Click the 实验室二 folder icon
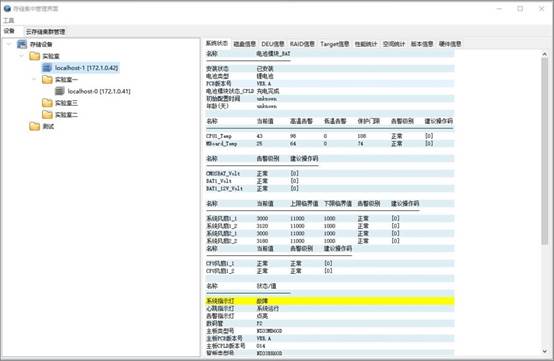 (47, 114)
